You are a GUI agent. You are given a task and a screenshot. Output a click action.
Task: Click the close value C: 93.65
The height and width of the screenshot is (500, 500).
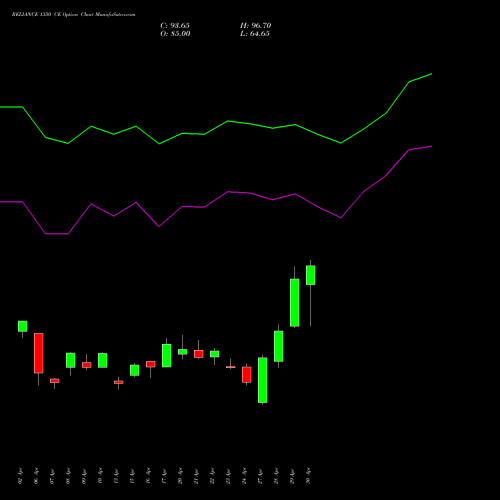pos(175,26)
